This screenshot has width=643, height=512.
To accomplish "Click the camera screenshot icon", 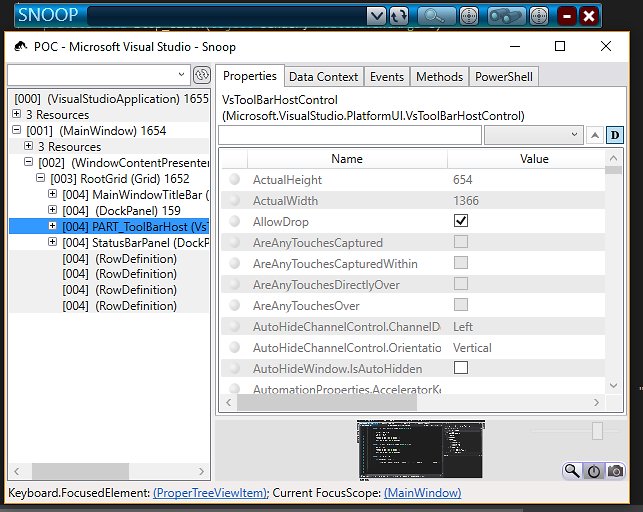I will (615, 471).
